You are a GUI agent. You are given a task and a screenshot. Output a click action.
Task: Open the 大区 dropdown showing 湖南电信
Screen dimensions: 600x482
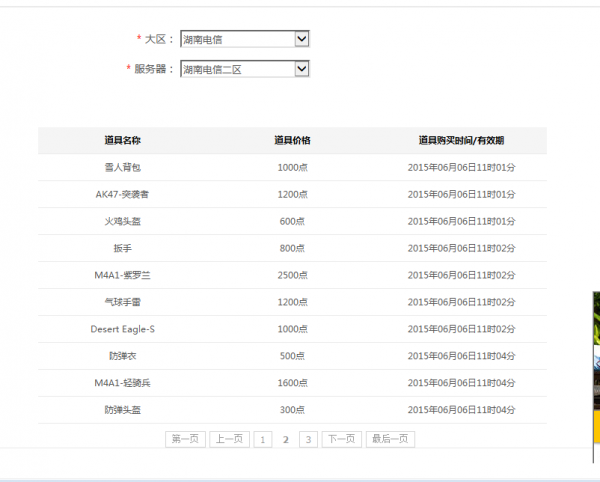pos(245,39)
